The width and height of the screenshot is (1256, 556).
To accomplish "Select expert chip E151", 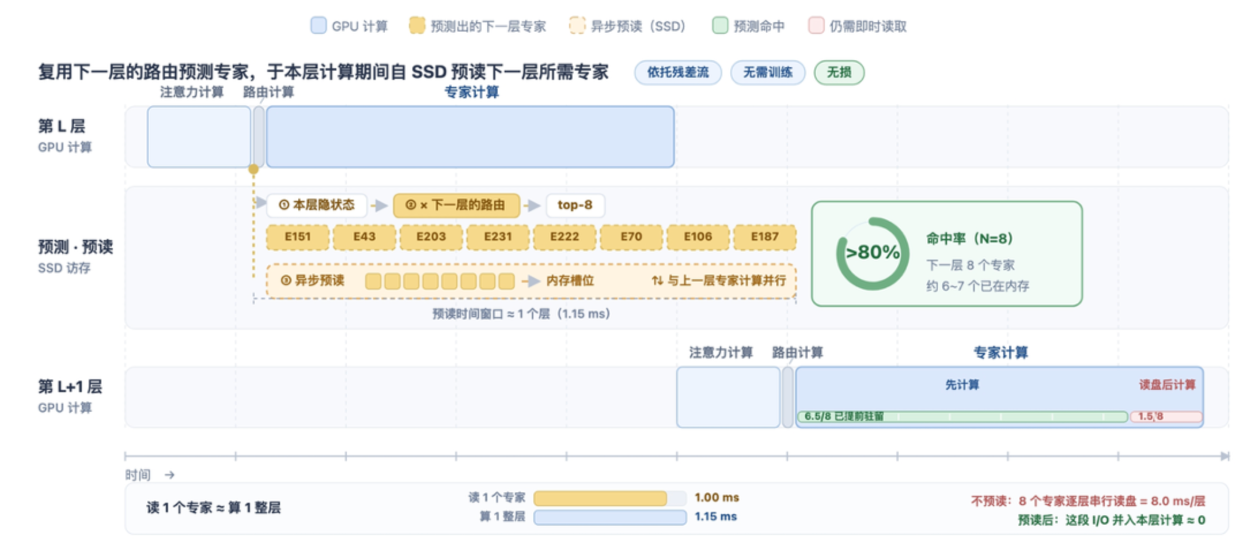I will coord(296,237).
